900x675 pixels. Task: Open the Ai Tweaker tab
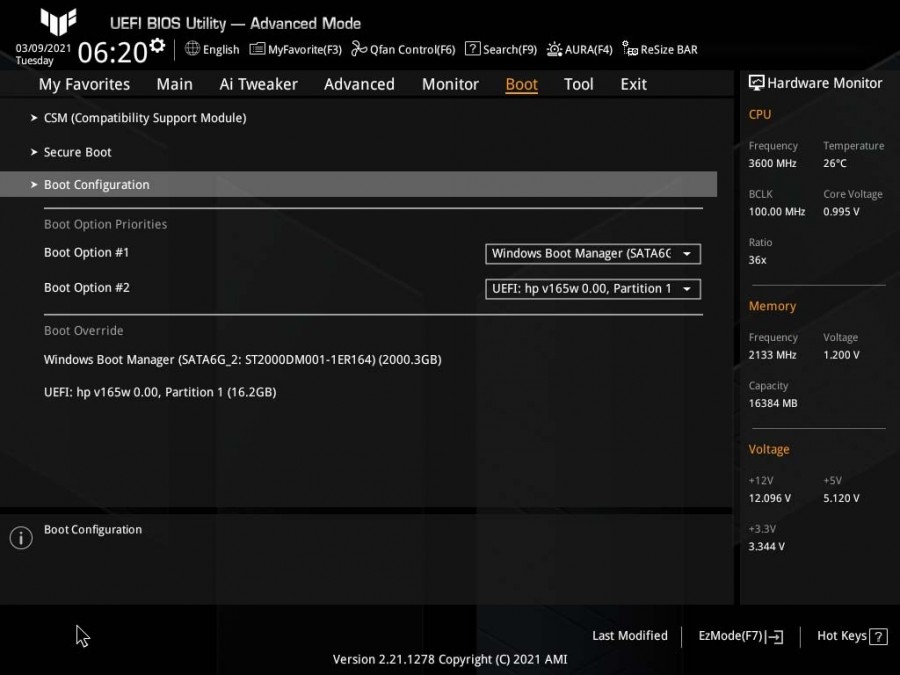coord(258,84)
